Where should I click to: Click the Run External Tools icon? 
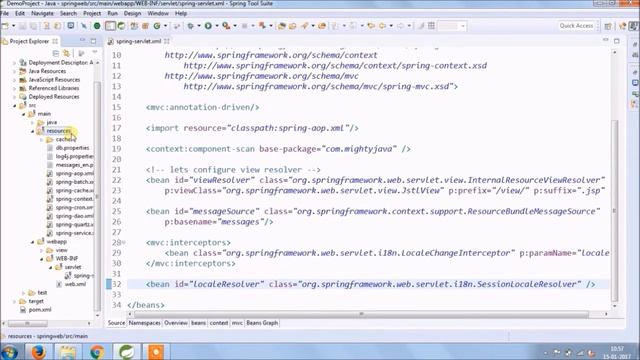click(226, 26)
